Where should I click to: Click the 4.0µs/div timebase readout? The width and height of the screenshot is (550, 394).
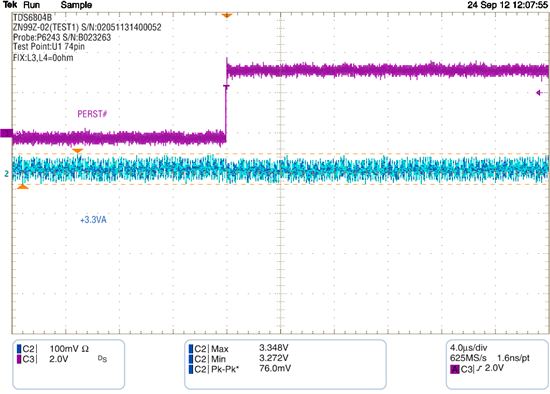coord(469,348)
